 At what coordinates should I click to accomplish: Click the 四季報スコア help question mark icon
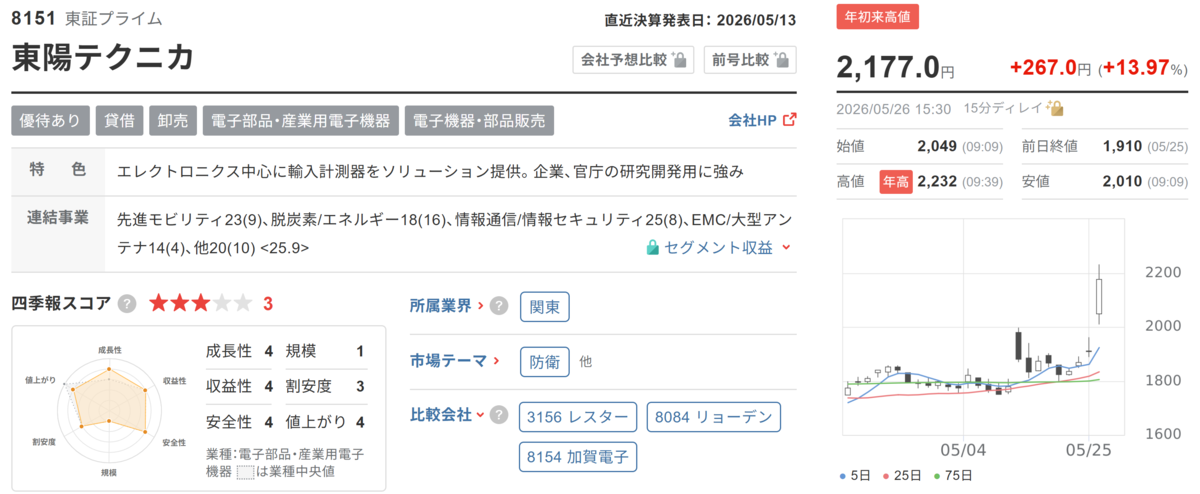[127, 304]
